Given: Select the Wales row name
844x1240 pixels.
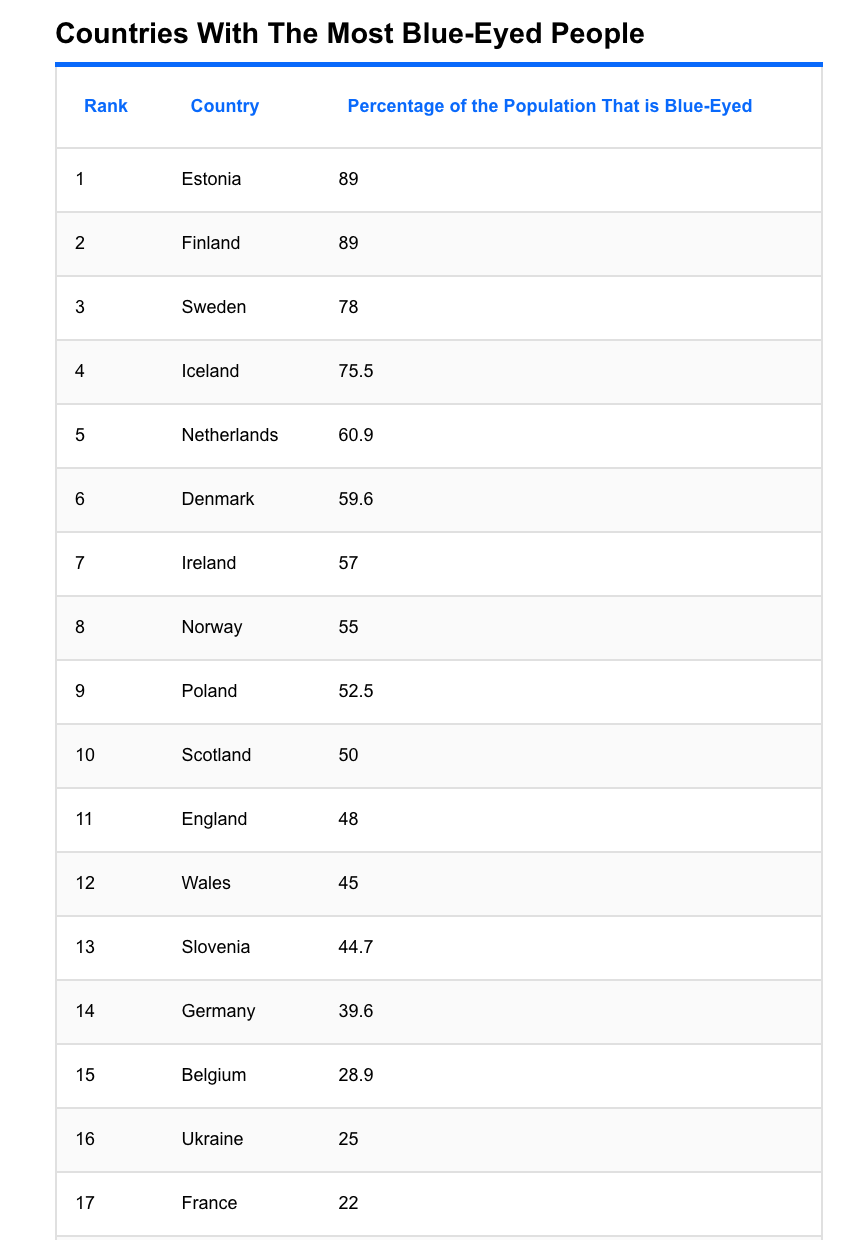Looking at the screenshot, I should pyautogui.click(x=206, y=883).
